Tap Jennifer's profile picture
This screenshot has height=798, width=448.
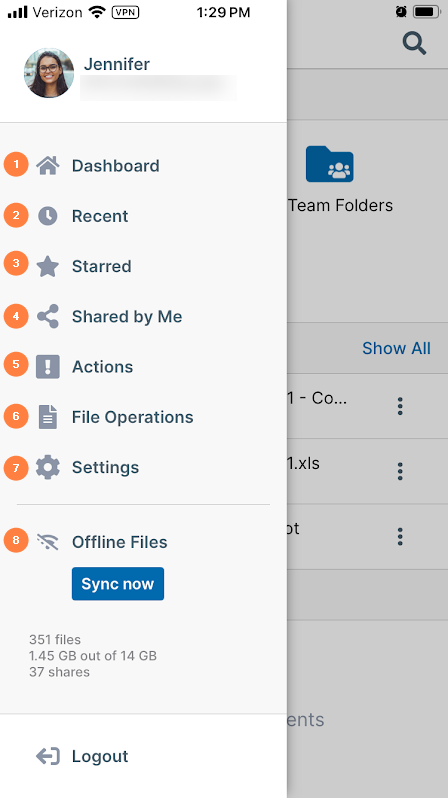pyautogui.click(x=49, y=73)
